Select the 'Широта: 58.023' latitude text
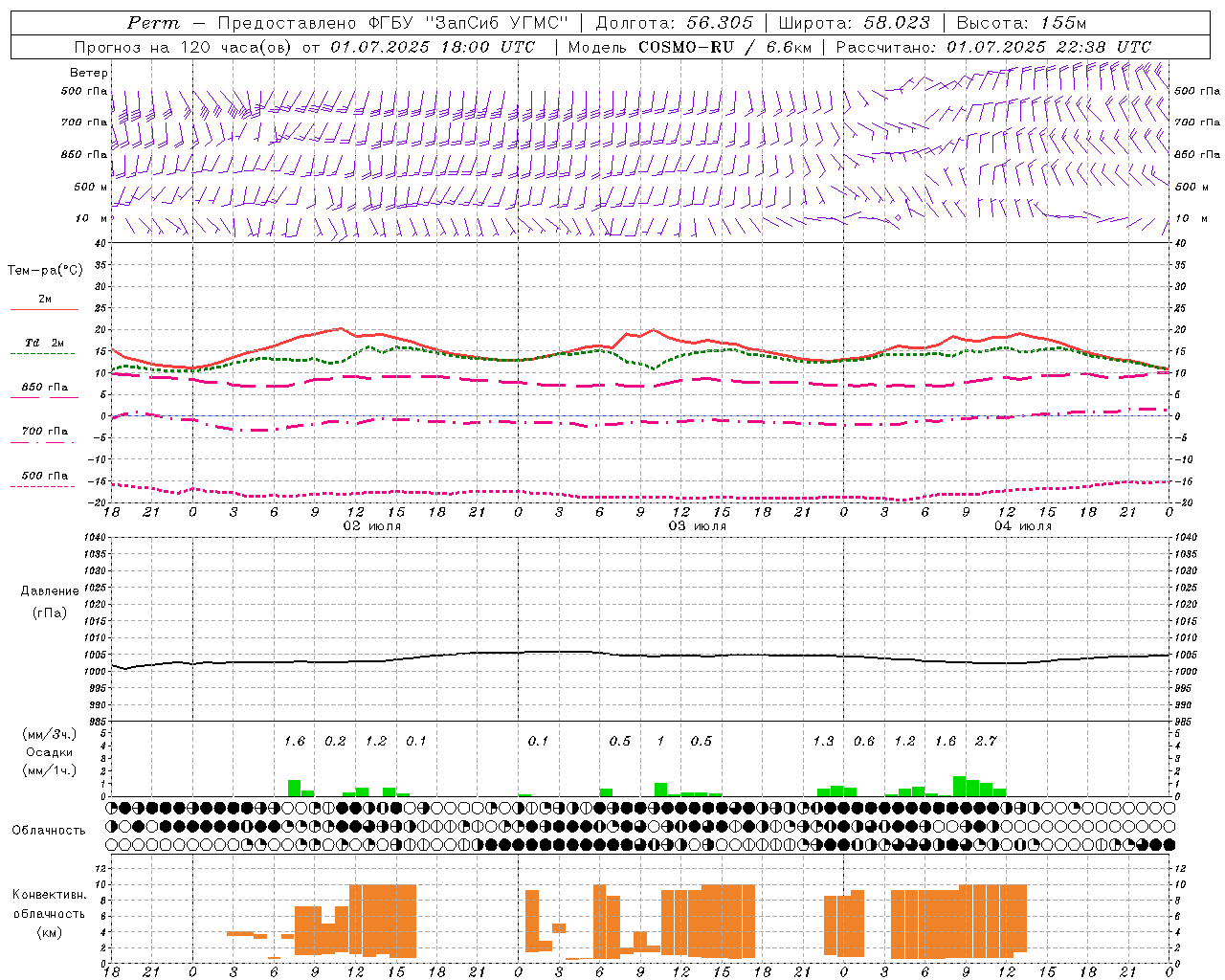The height and width of the screenshot is (980, 1225). 854,23
